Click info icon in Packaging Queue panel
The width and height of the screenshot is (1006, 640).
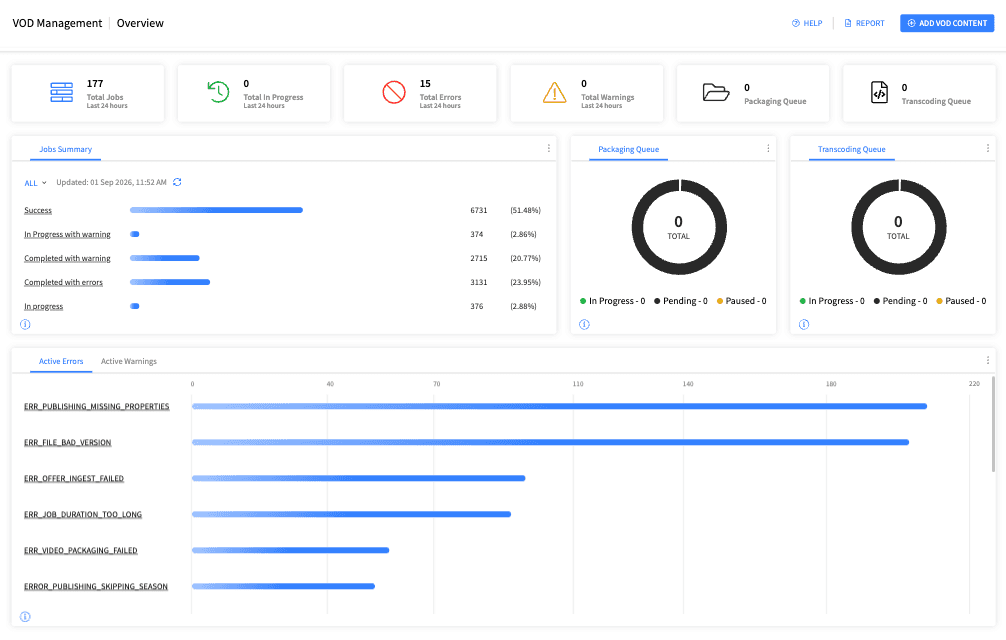click(x=584, y=324)
